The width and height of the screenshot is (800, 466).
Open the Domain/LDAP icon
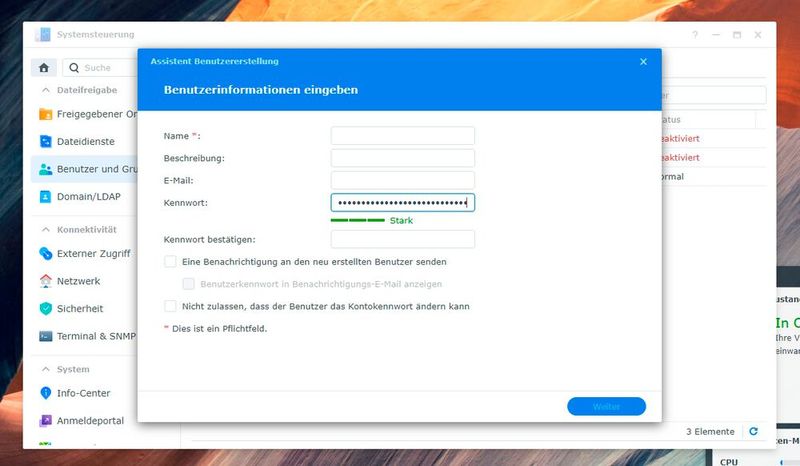click(45, 197)
